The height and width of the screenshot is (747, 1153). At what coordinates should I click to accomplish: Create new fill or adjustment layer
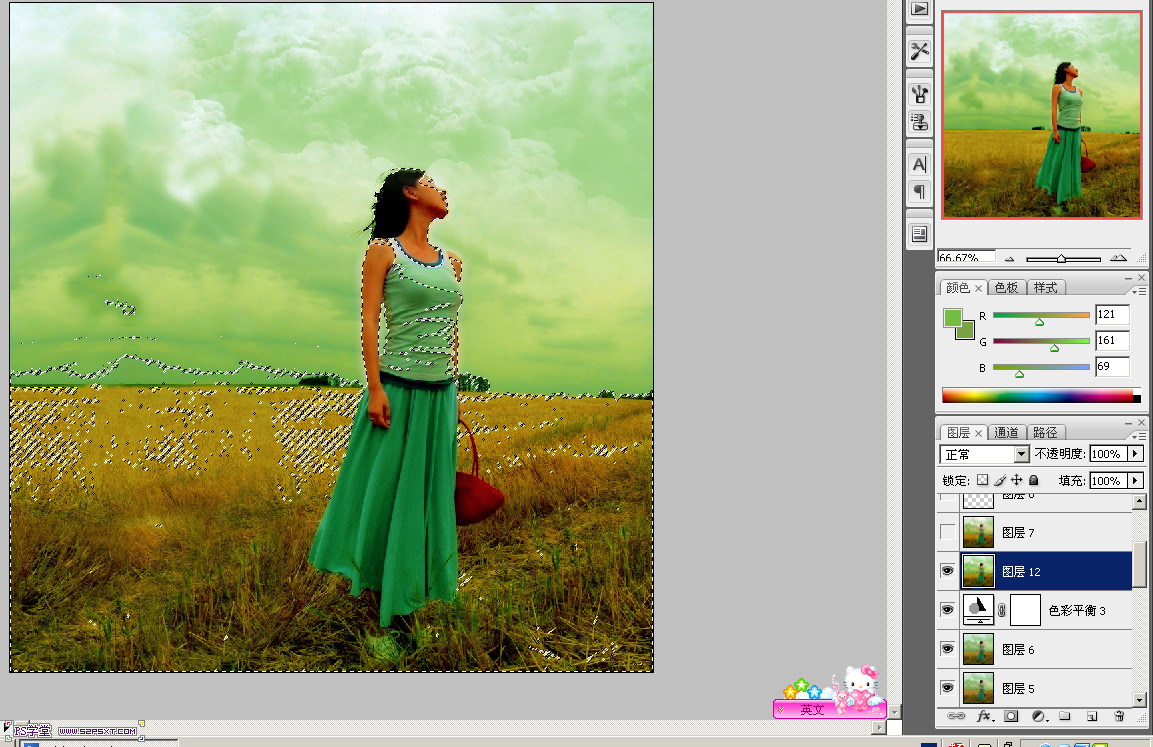point(1039,716)
